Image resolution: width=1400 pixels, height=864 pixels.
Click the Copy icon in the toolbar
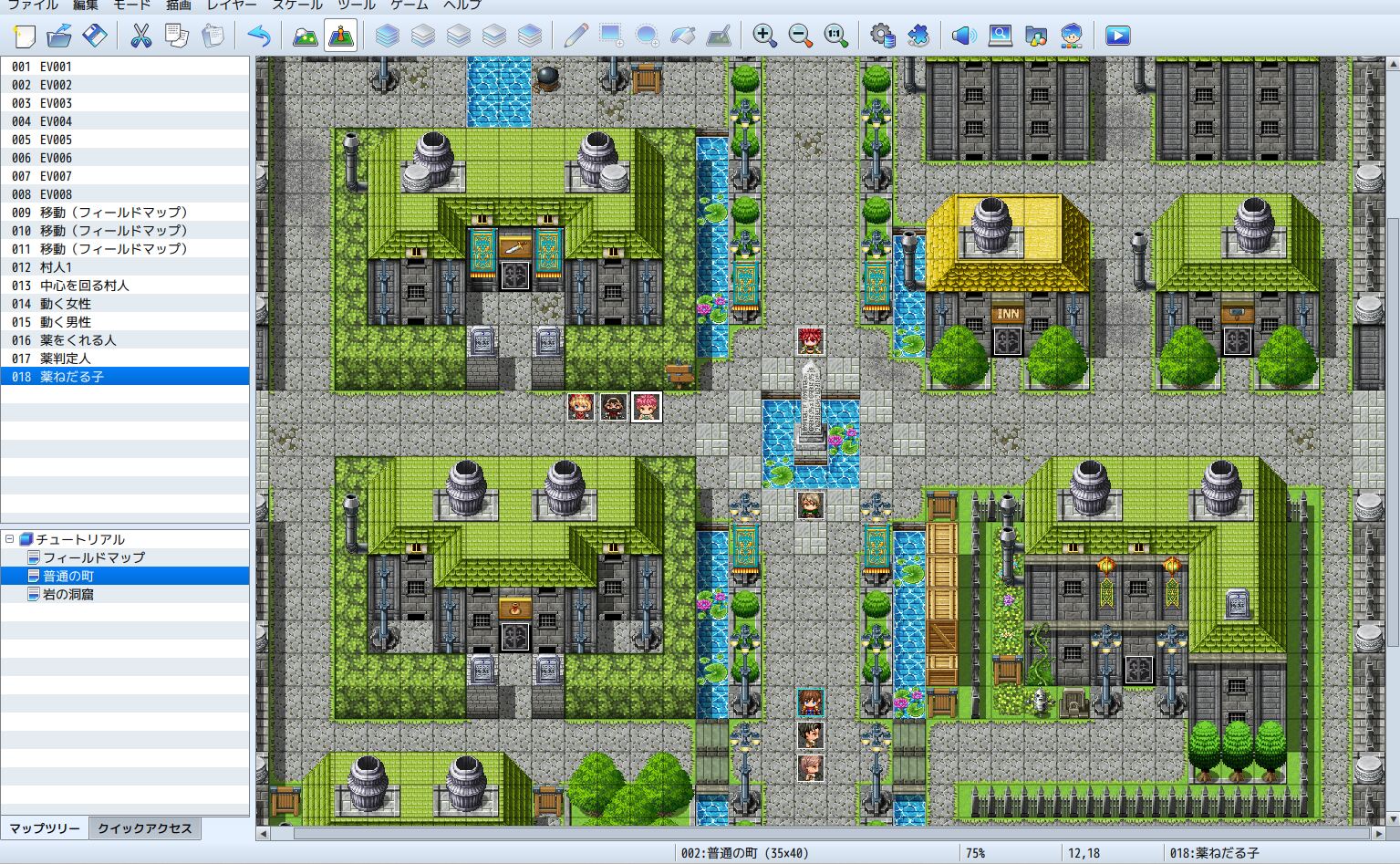click(x=176, y=36)
